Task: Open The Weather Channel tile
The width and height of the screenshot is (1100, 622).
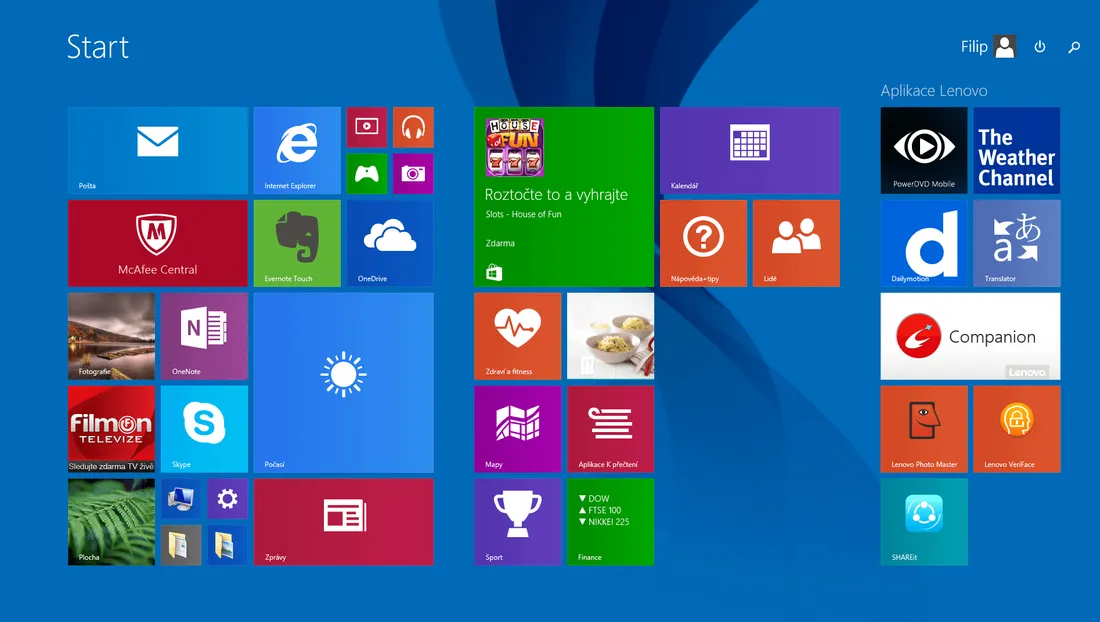Action: [x=1017, y=151]
